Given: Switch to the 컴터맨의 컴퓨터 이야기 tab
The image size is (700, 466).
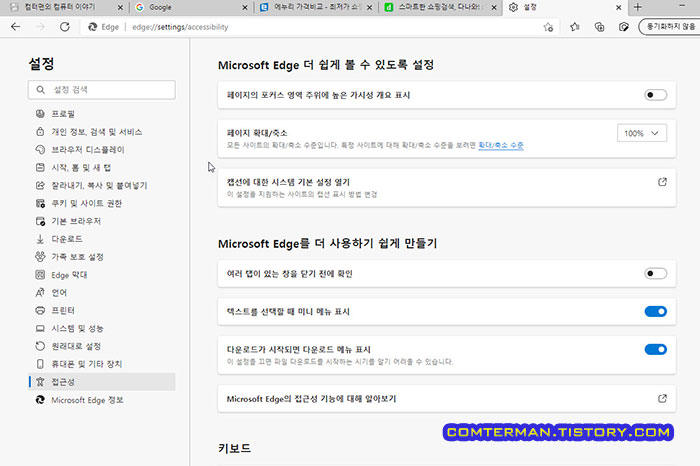Looking at the screenshot, I should coord(65,8).
